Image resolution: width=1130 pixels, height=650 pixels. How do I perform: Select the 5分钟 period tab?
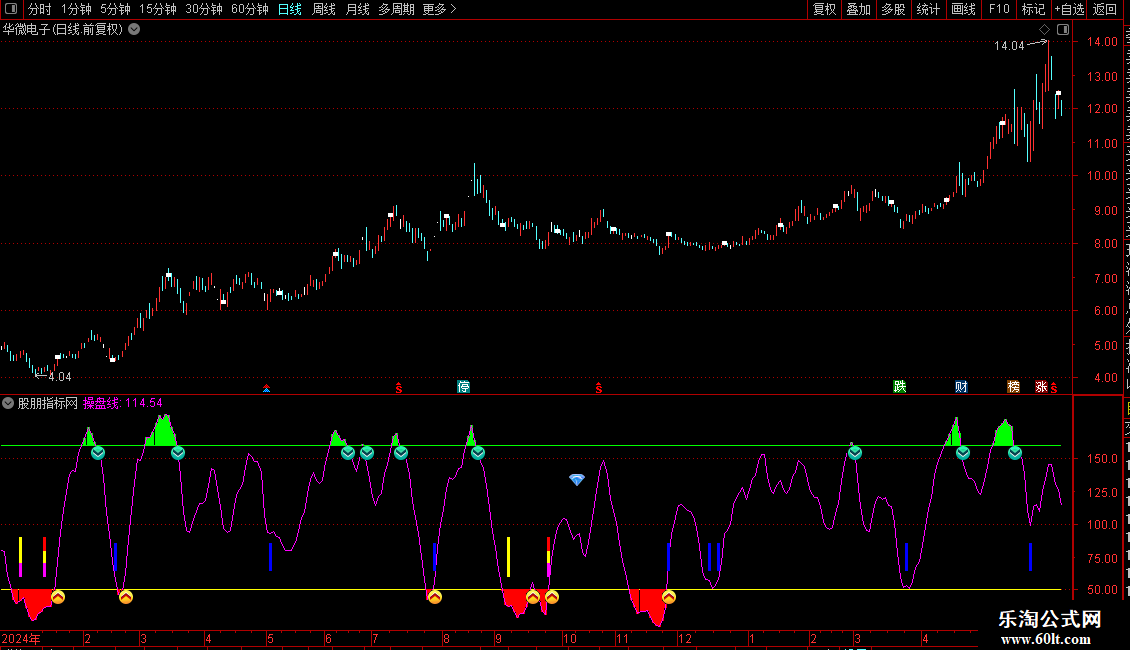point(115,9)
